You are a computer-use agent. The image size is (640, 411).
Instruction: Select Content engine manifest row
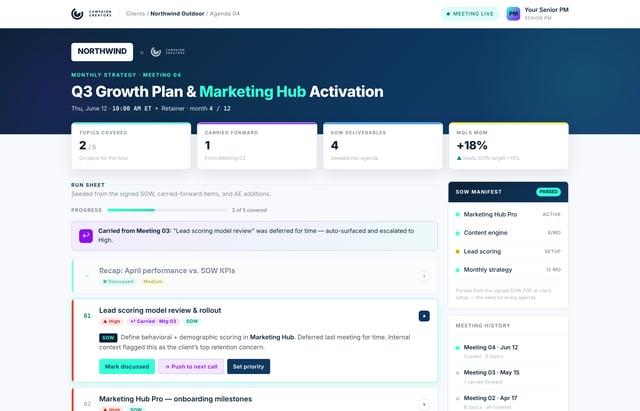[x=508, y=233]
